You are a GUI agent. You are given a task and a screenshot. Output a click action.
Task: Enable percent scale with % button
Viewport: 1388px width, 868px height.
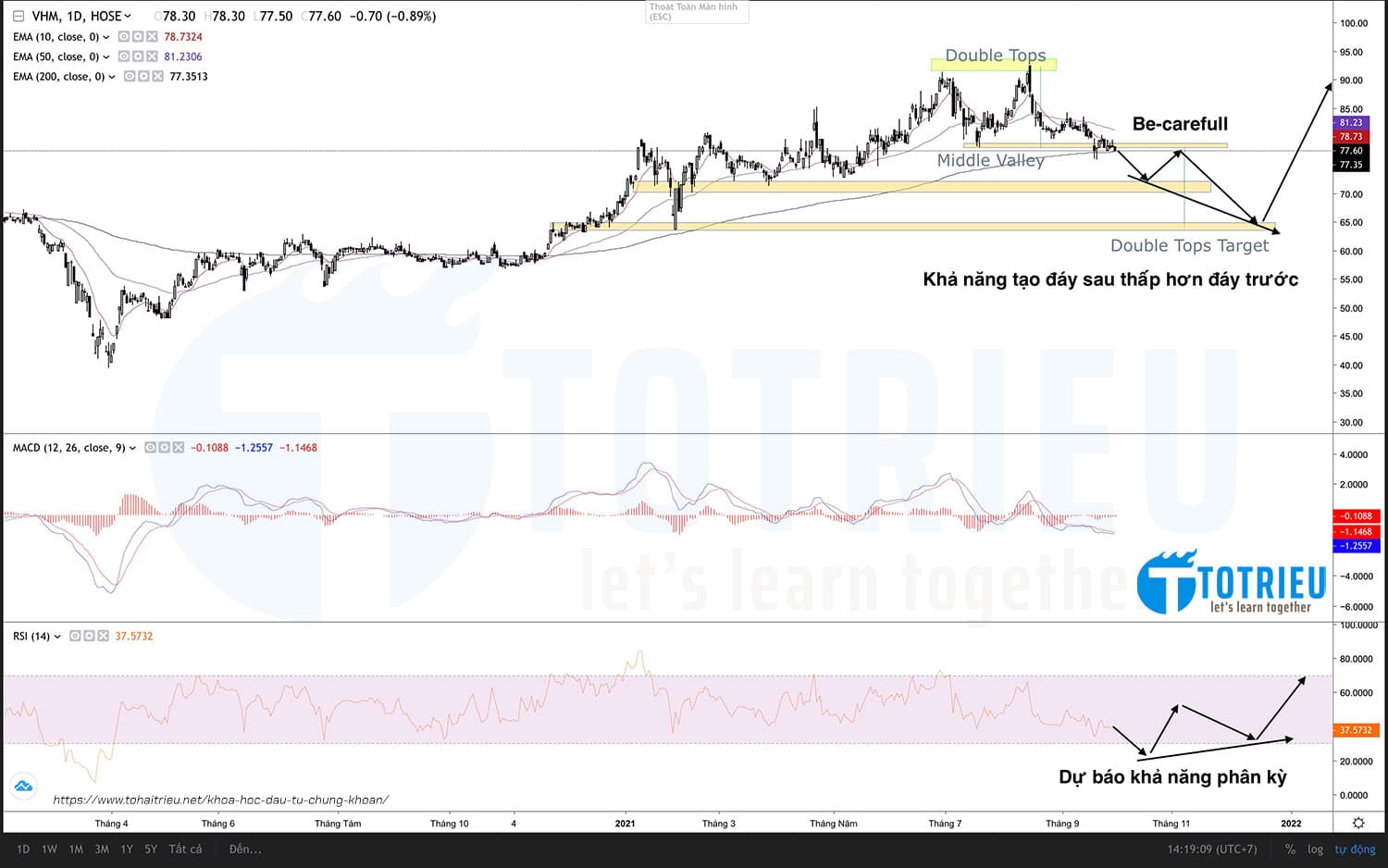1290,849
